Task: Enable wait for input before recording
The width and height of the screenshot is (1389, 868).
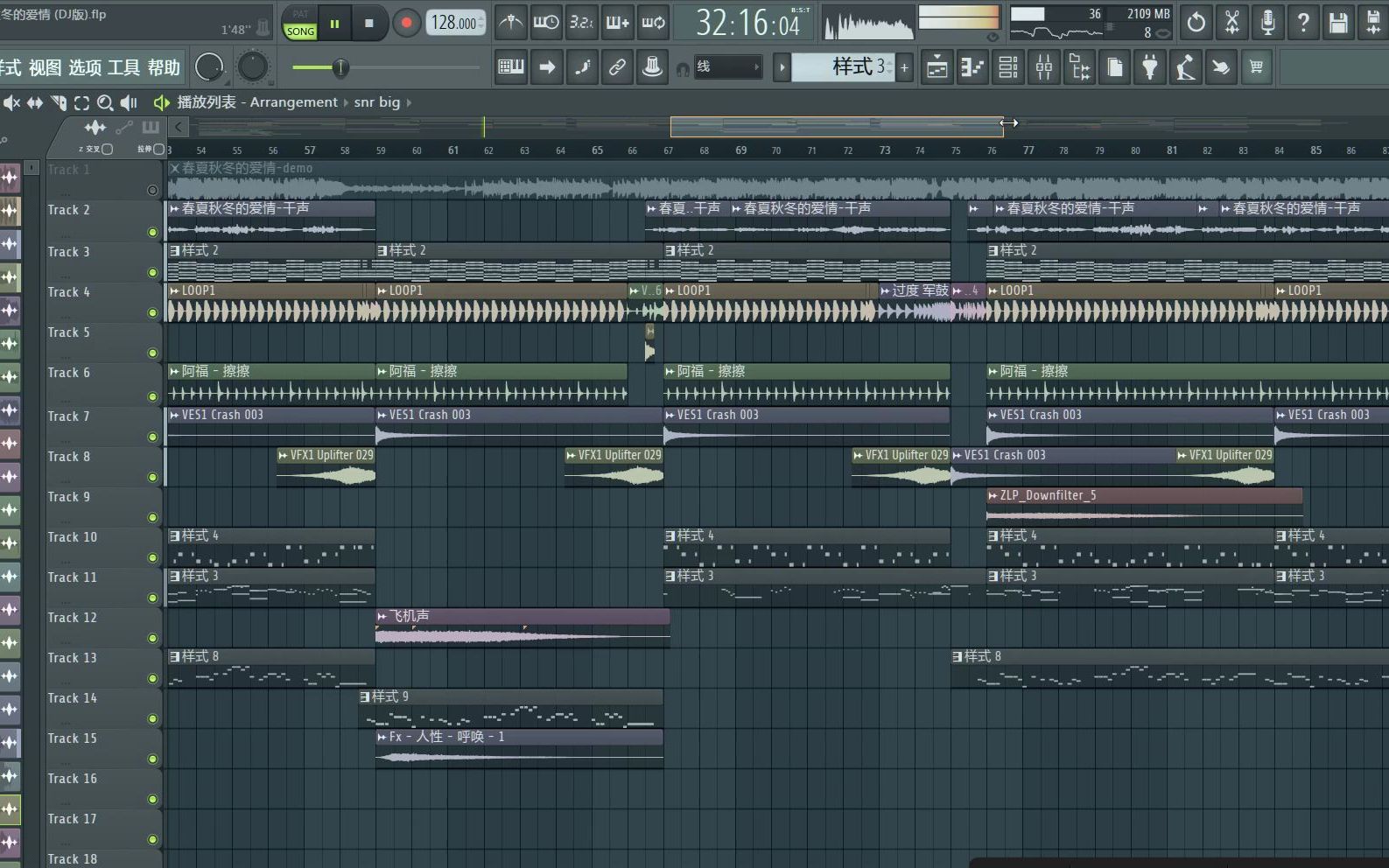Action: pos(546,23)
